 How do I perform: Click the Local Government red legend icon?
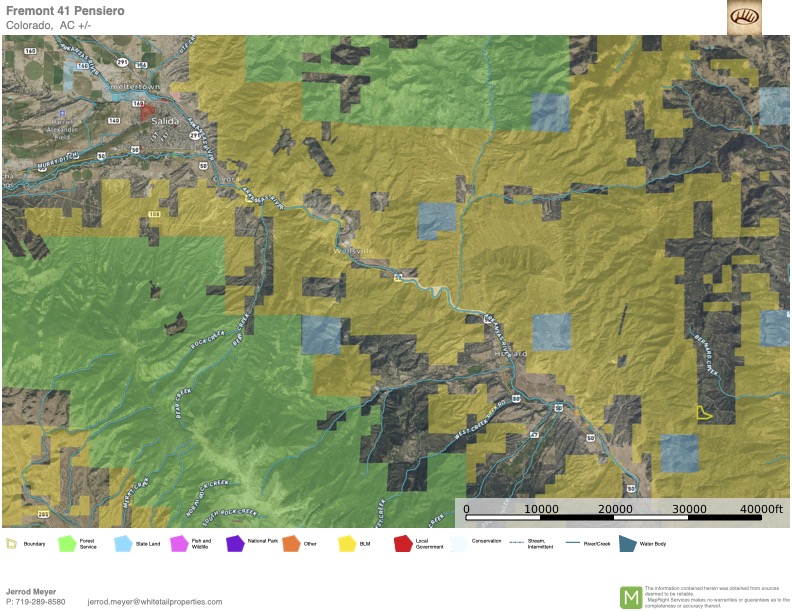click(x=403, y=544)
